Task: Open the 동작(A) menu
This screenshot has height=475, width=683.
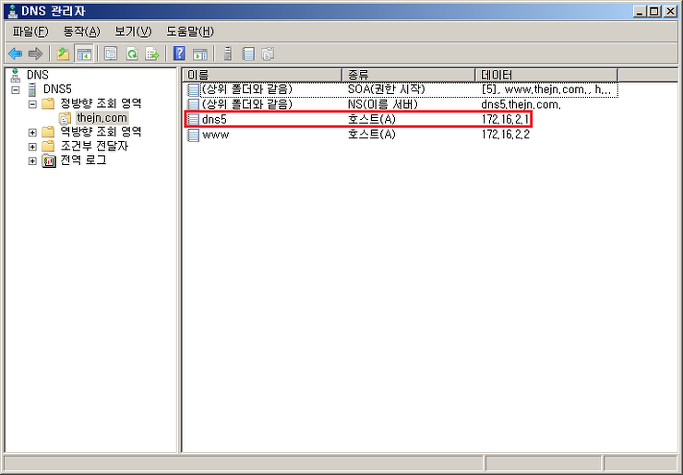Action: 82,32
